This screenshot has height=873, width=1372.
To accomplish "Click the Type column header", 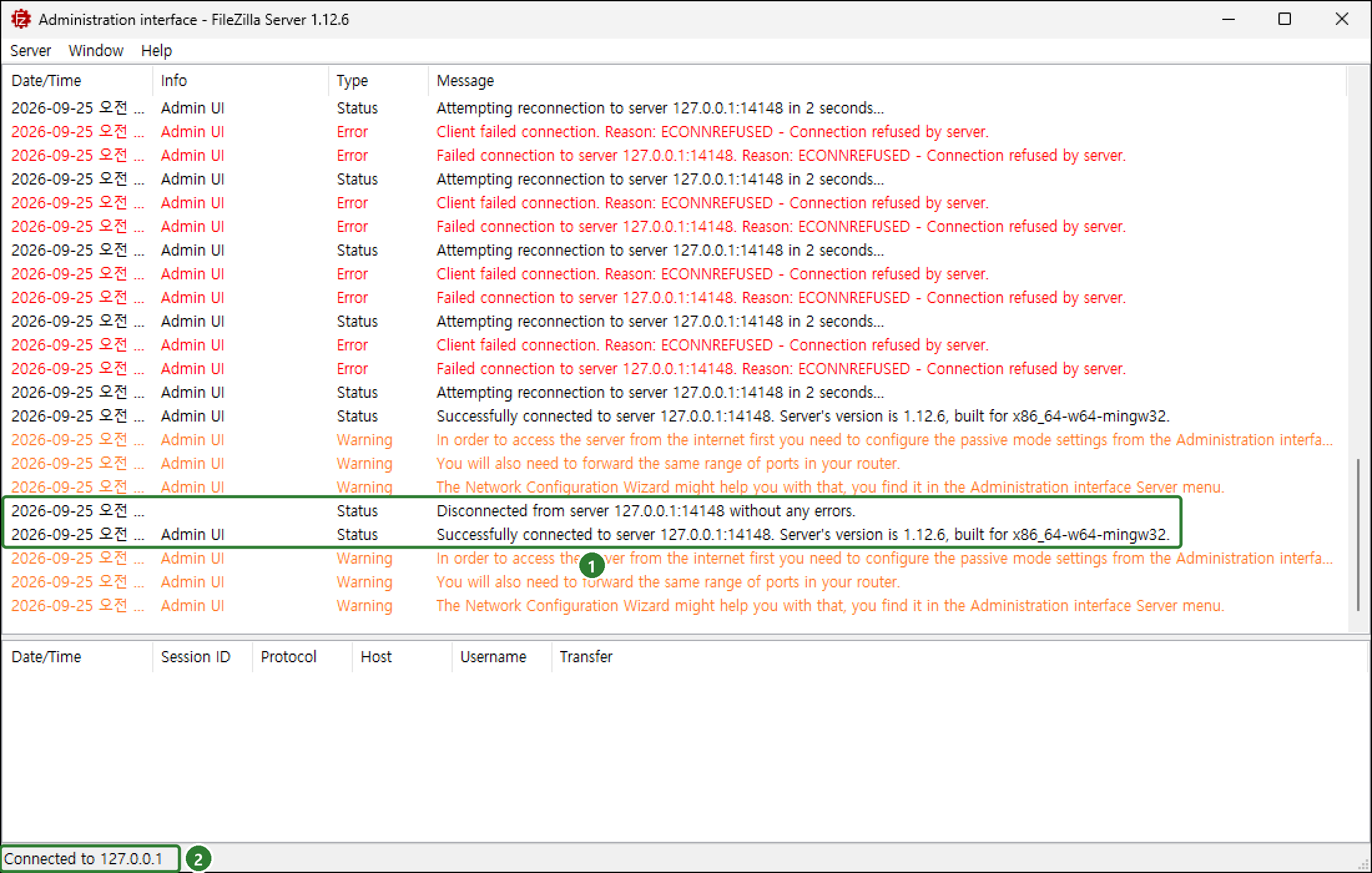I will (x=379, y=80).
